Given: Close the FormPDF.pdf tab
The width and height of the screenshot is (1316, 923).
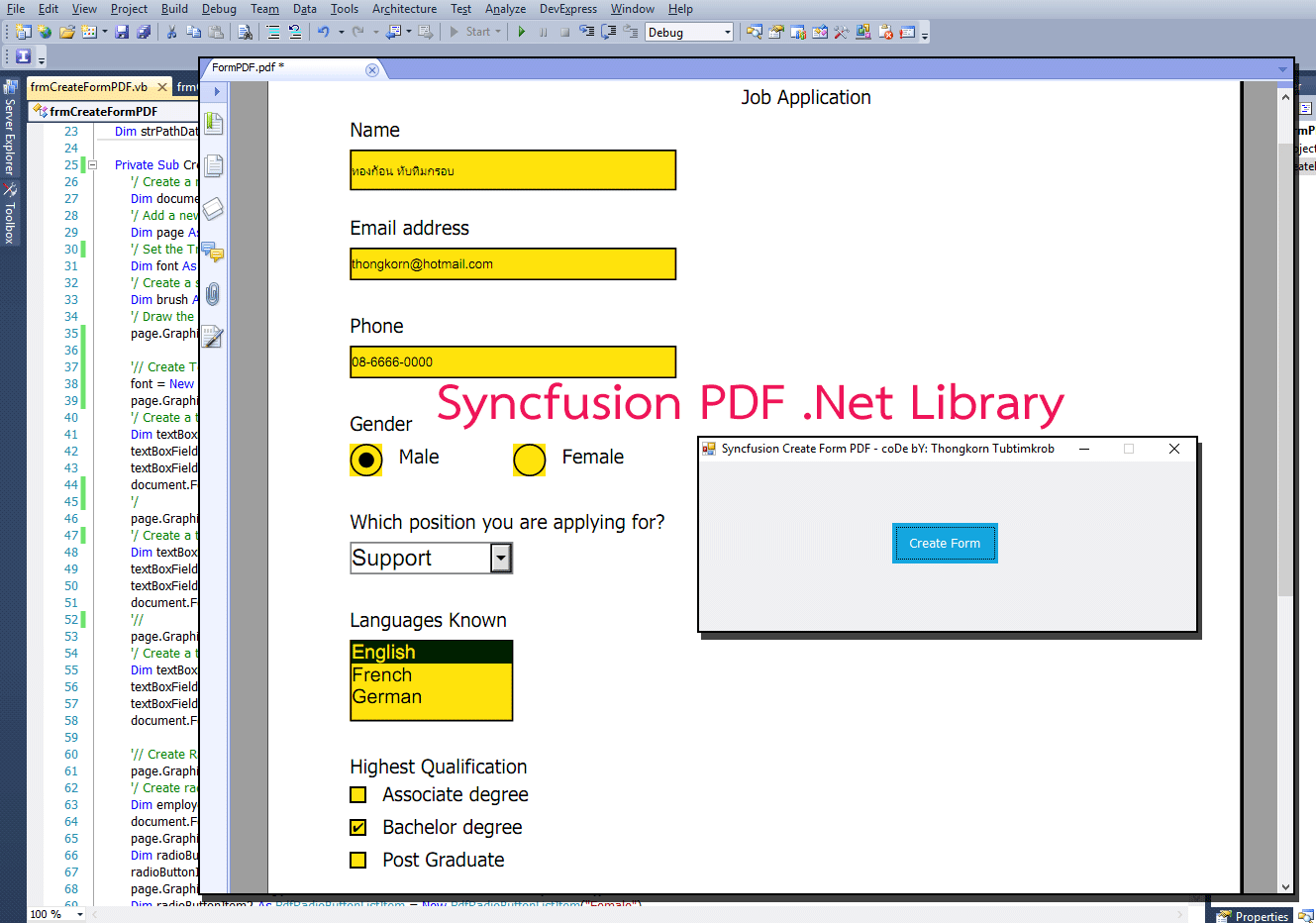Looking at the screenshot, I should [x=372, y=70].
